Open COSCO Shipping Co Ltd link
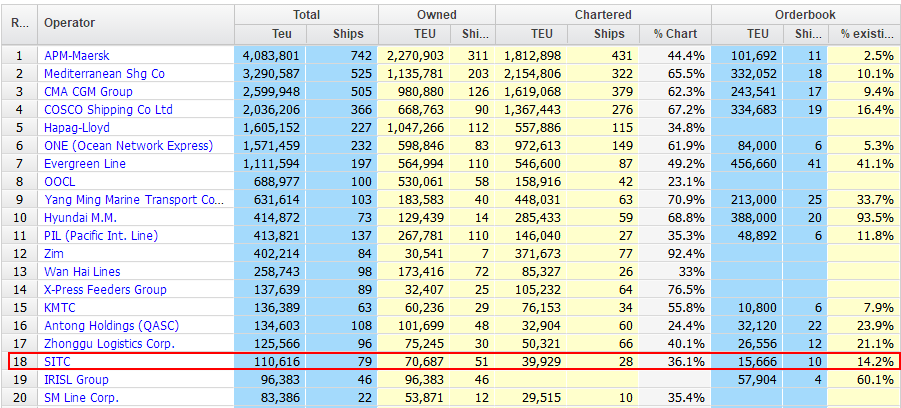Image resolution: width=901 pixels, height=408 pixels. (x=108, y=110)
